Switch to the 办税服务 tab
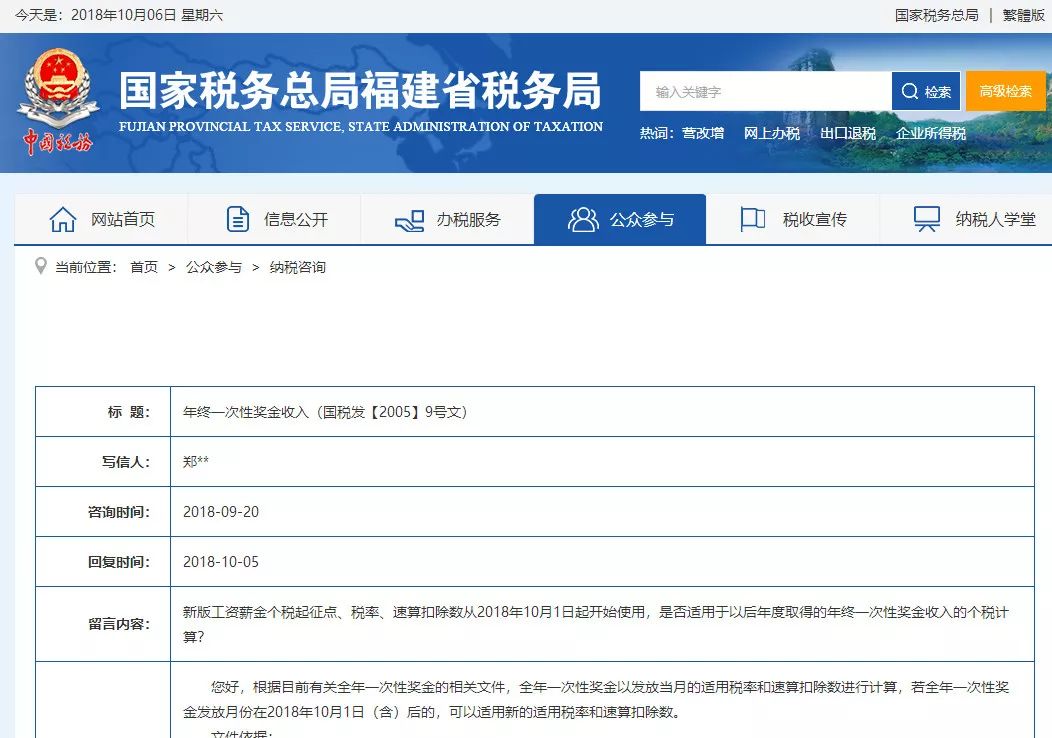The width and height of the screenshot is (1052, 738). pos(448,219)
